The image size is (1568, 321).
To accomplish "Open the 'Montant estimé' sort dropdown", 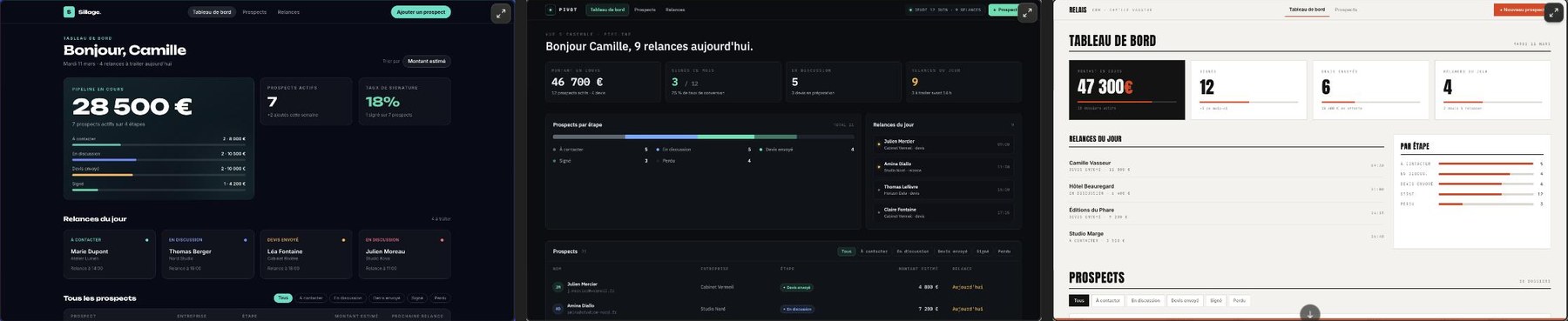I will tap(427, 61).
